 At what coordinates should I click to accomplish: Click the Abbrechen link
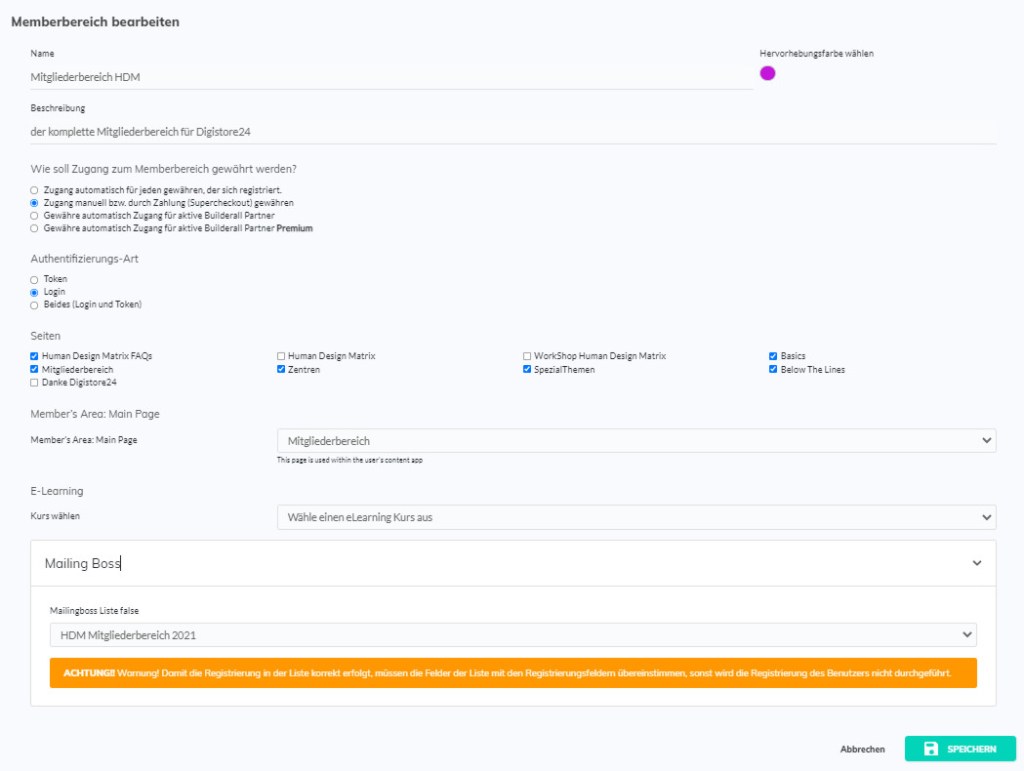tap(862, 749)
